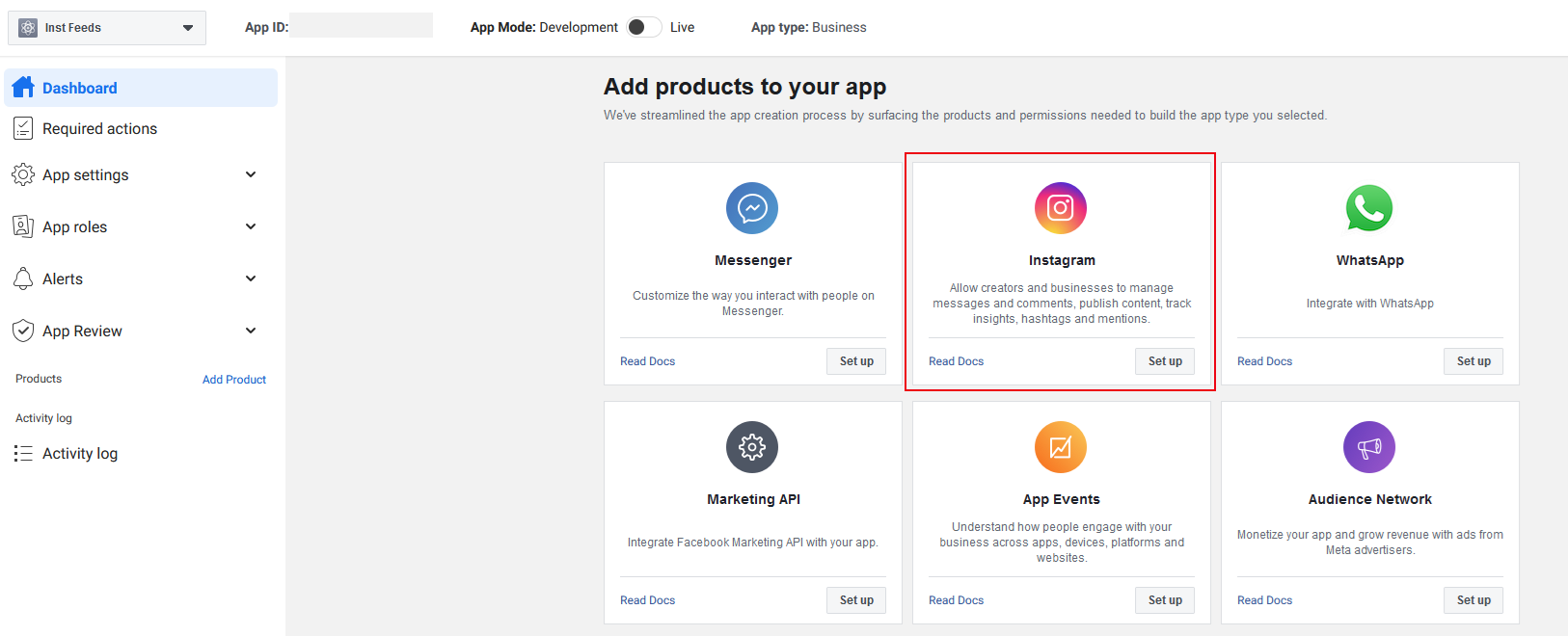Click Set up for App Events
The width and height of the screenshot is (1568, 636).
pos(1165,600)
